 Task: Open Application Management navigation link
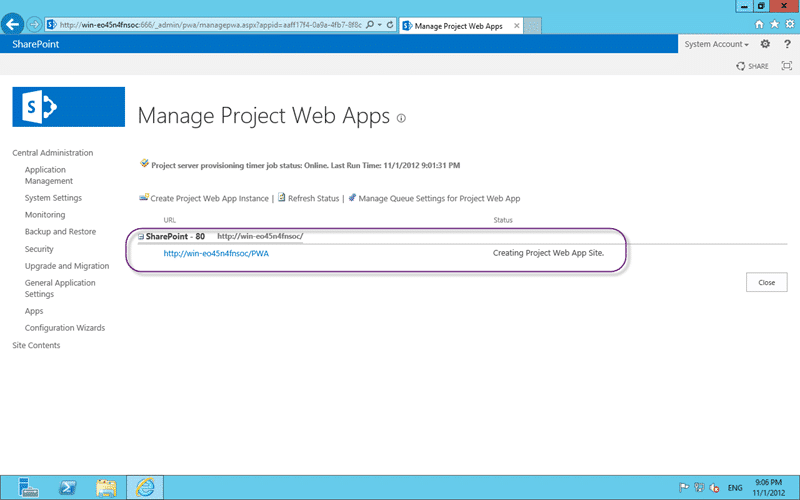(x=48, y=175)
